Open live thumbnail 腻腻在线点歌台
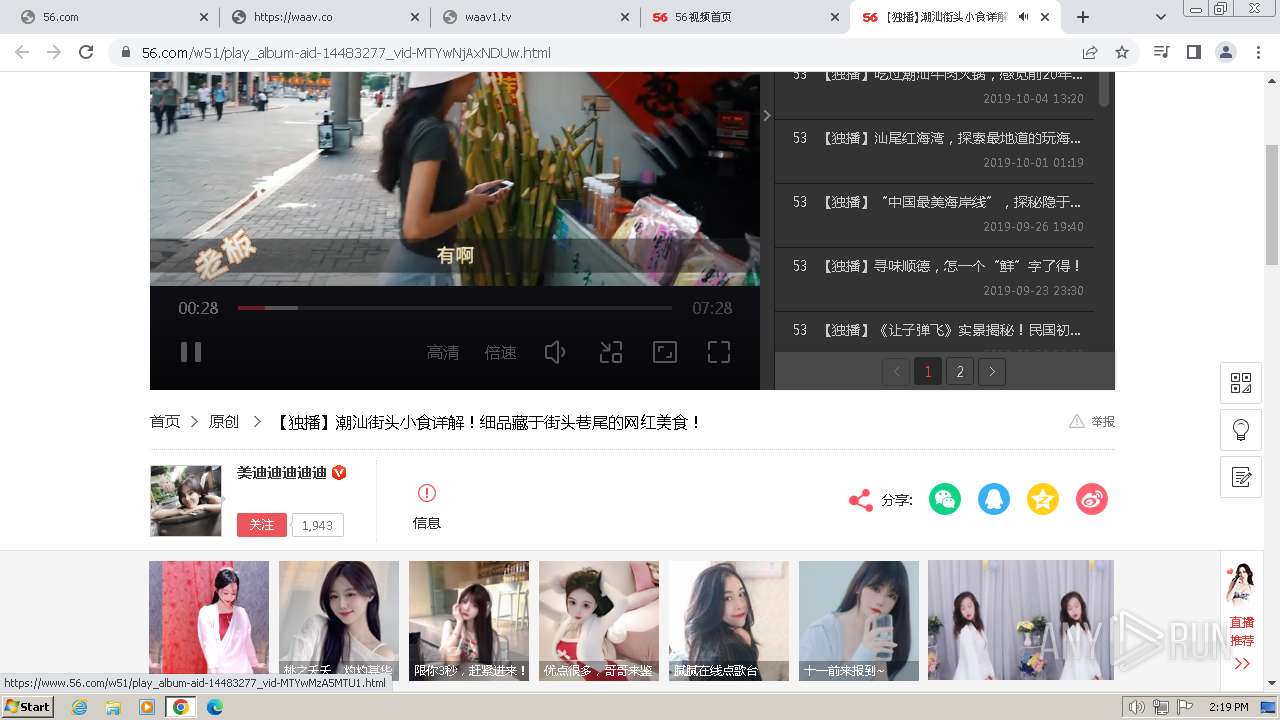1280x720 pixels. [729, 620]
